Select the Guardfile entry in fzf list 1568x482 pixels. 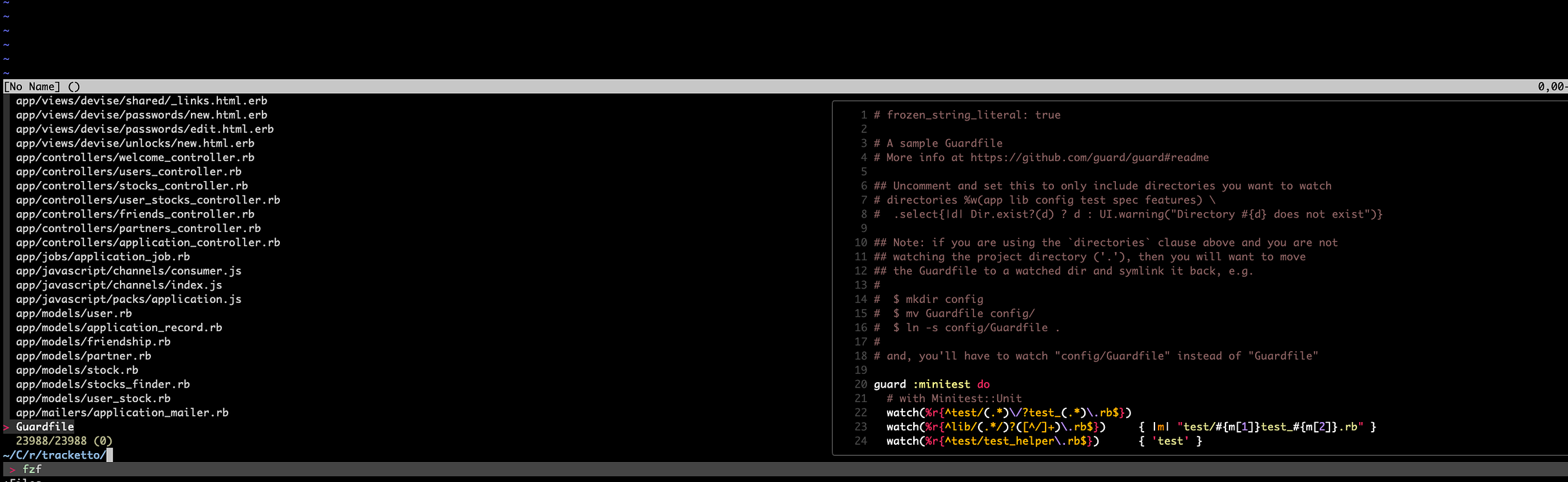point(45,427)
